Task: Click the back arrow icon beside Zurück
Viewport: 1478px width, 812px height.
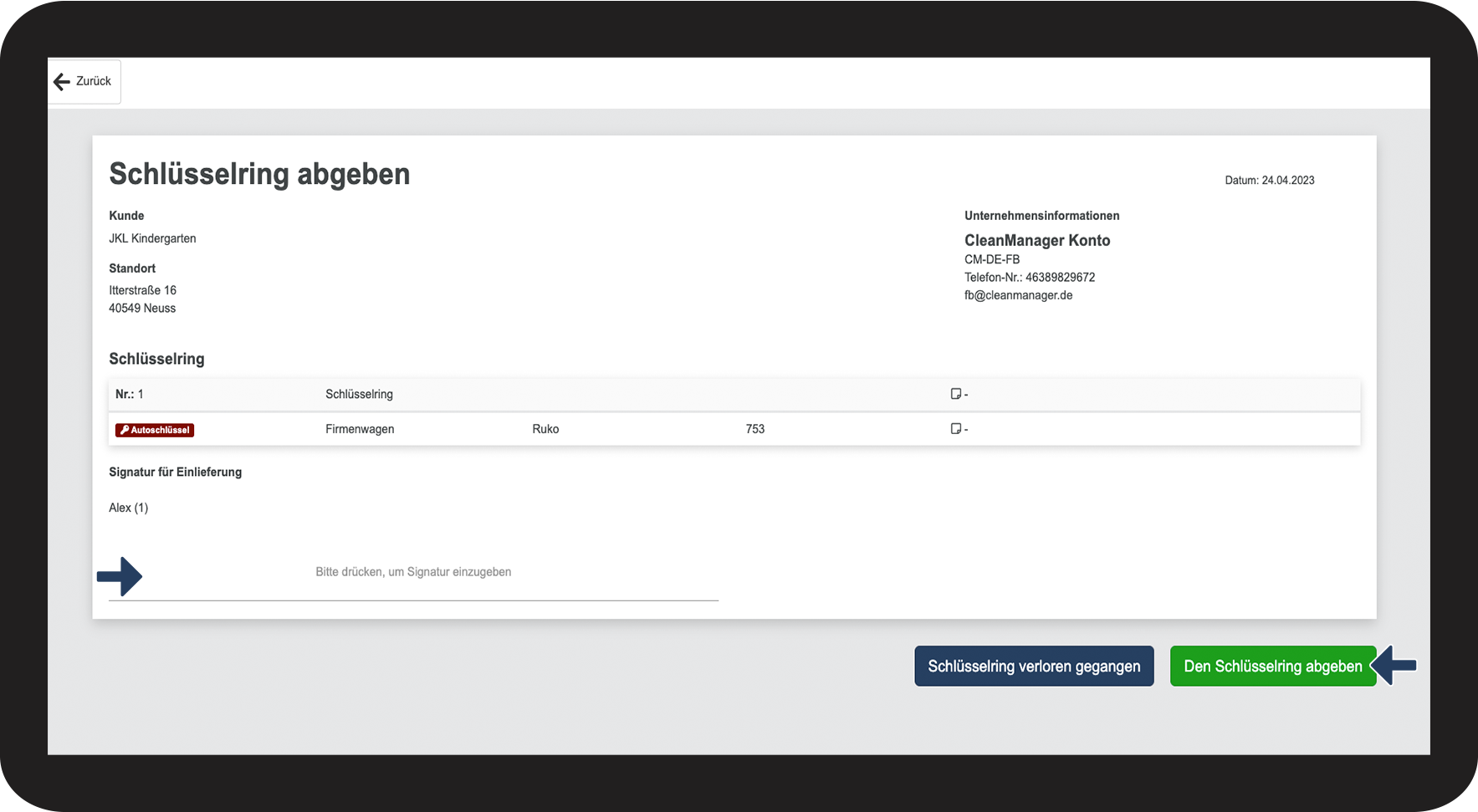Action: pyautogui.click(x=62, y=81)
